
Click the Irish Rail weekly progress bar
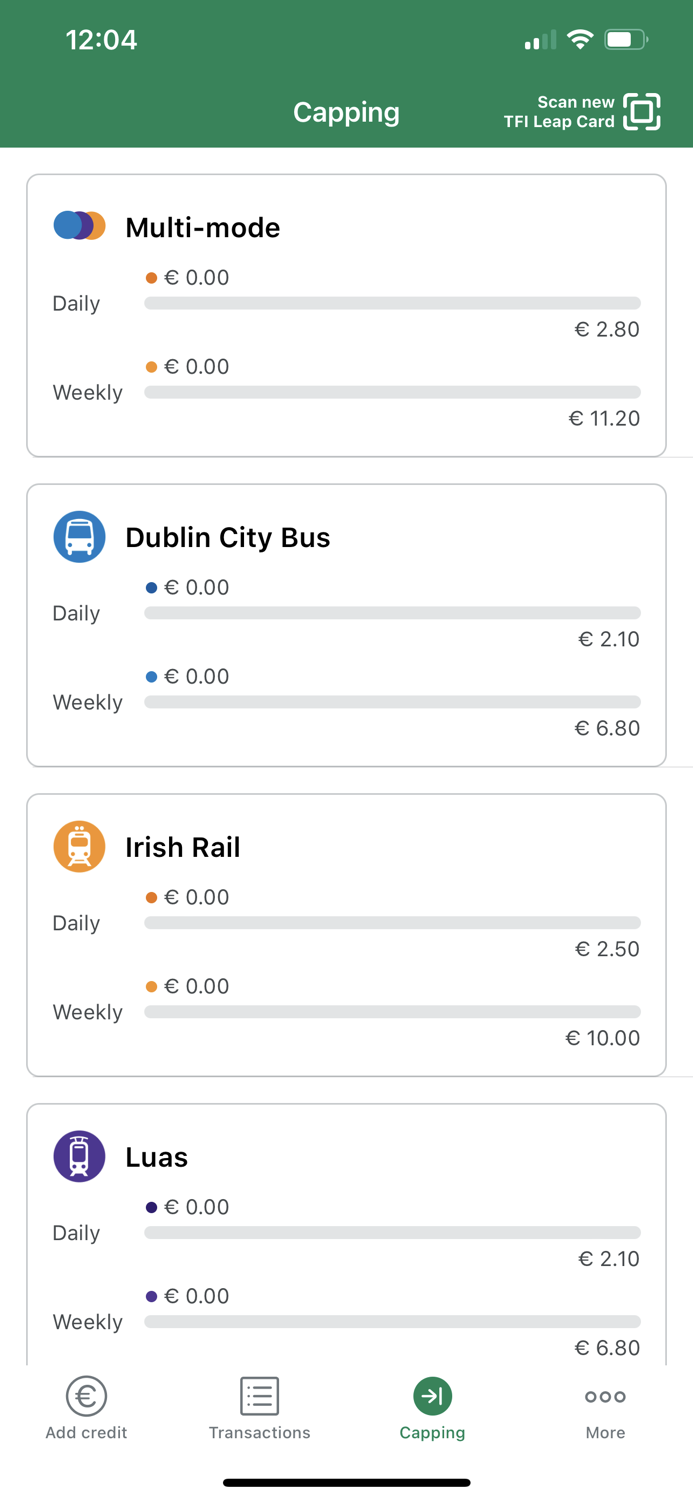(x=392, y=1012)
